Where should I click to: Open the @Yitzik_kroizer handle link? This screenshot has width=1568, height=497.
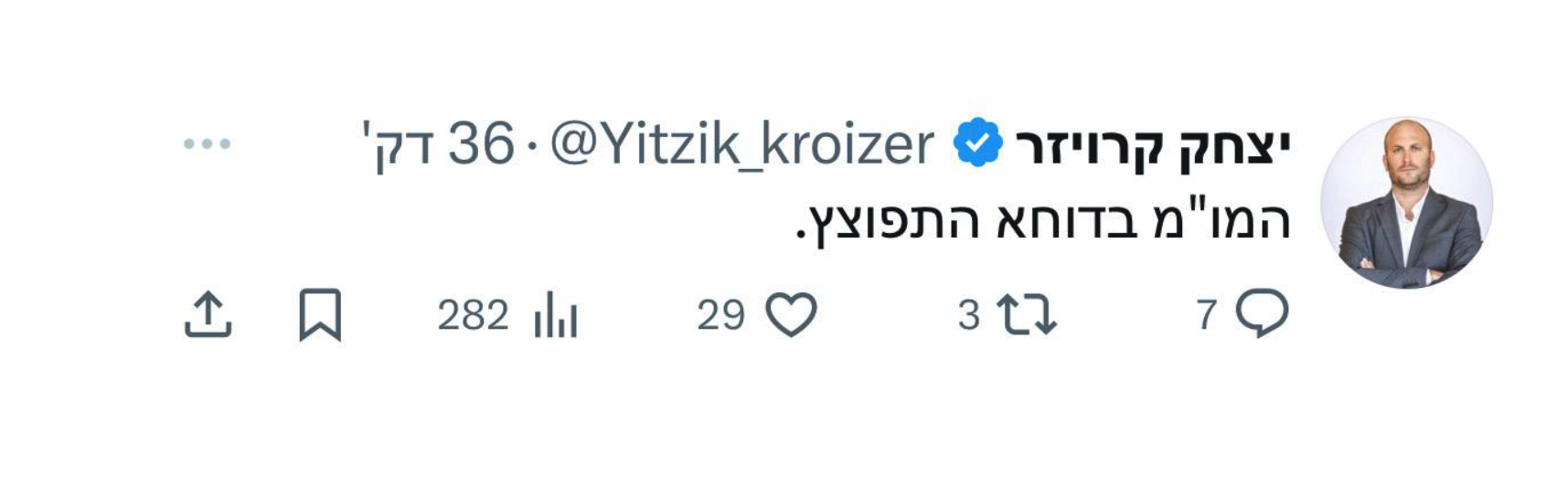[x=741, y=144]
